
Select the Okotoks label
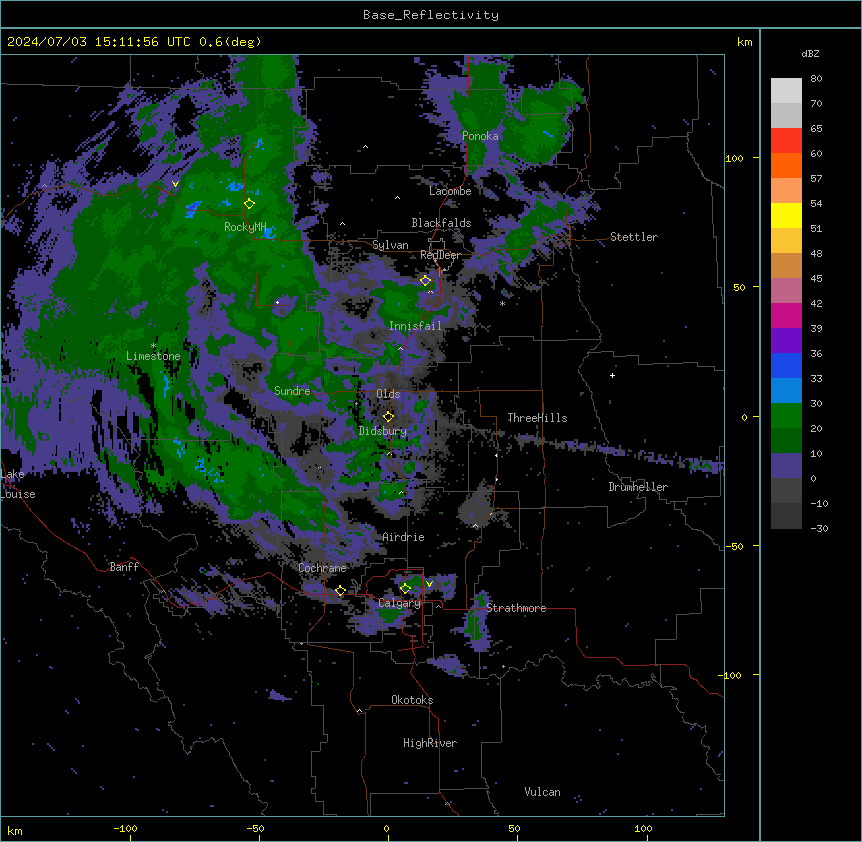coord(412,700)
